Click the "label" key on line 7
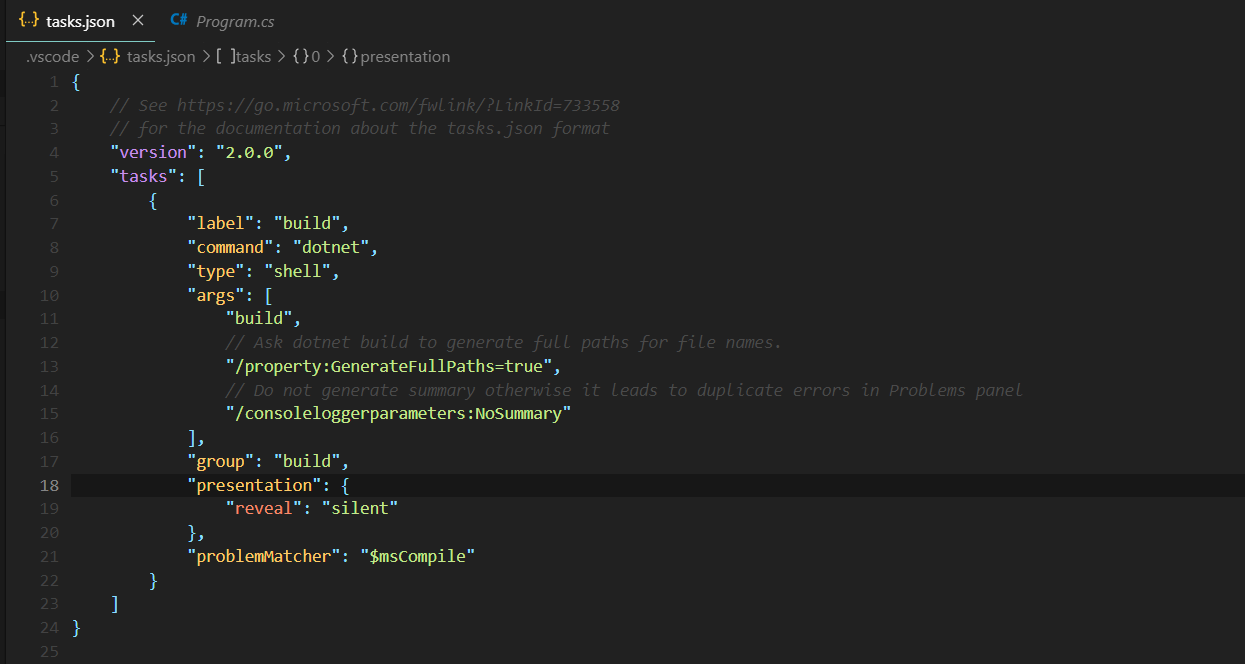This screenshot has height=664, width=1245. point(222,224)
